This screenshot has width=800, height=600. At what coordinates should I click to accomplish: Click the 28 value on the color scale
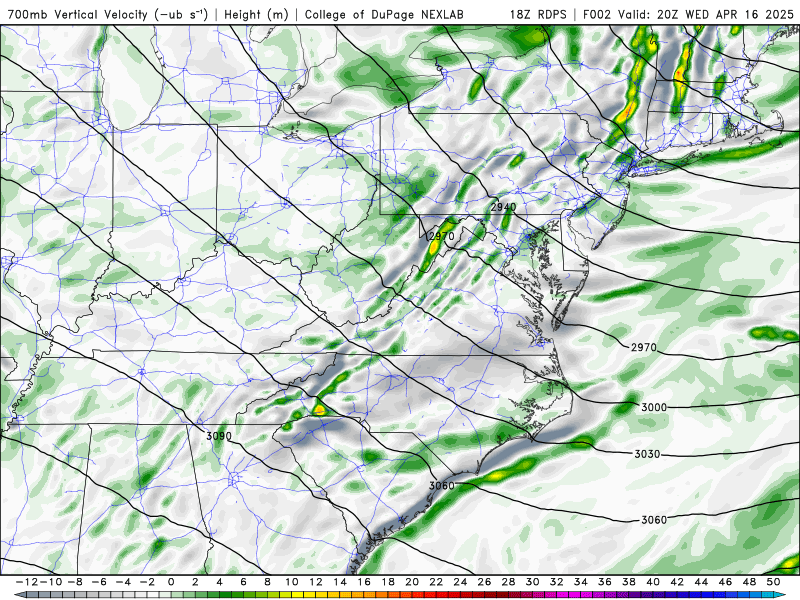pos(508,582)
